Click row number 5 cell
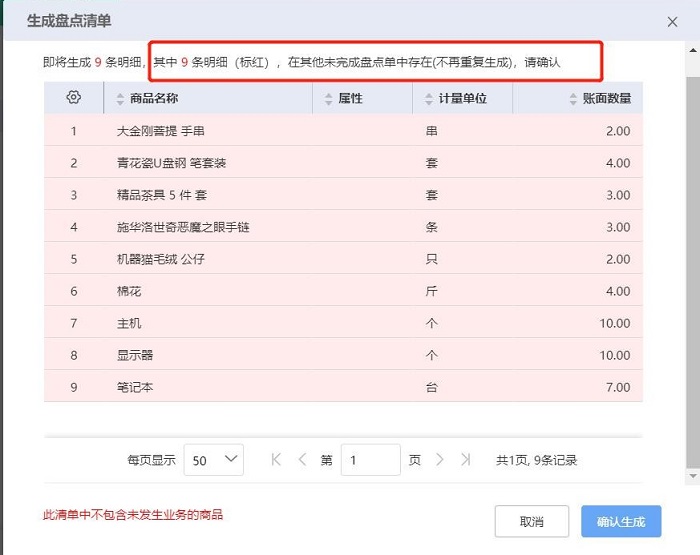700x555 pixels. pos(74,259)
